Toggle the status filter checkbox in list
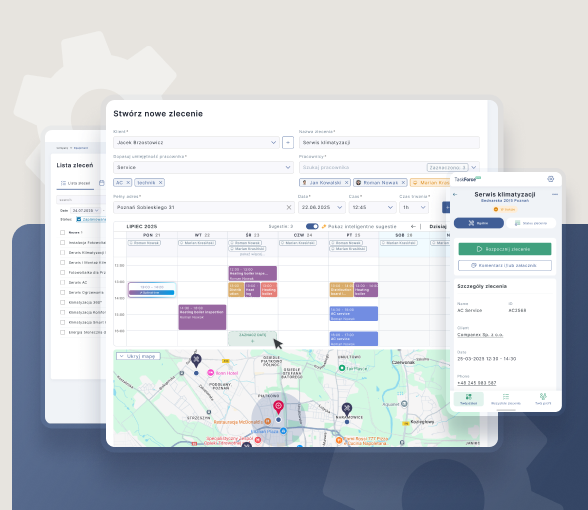 pyautogui.click(x=79, y=219)
